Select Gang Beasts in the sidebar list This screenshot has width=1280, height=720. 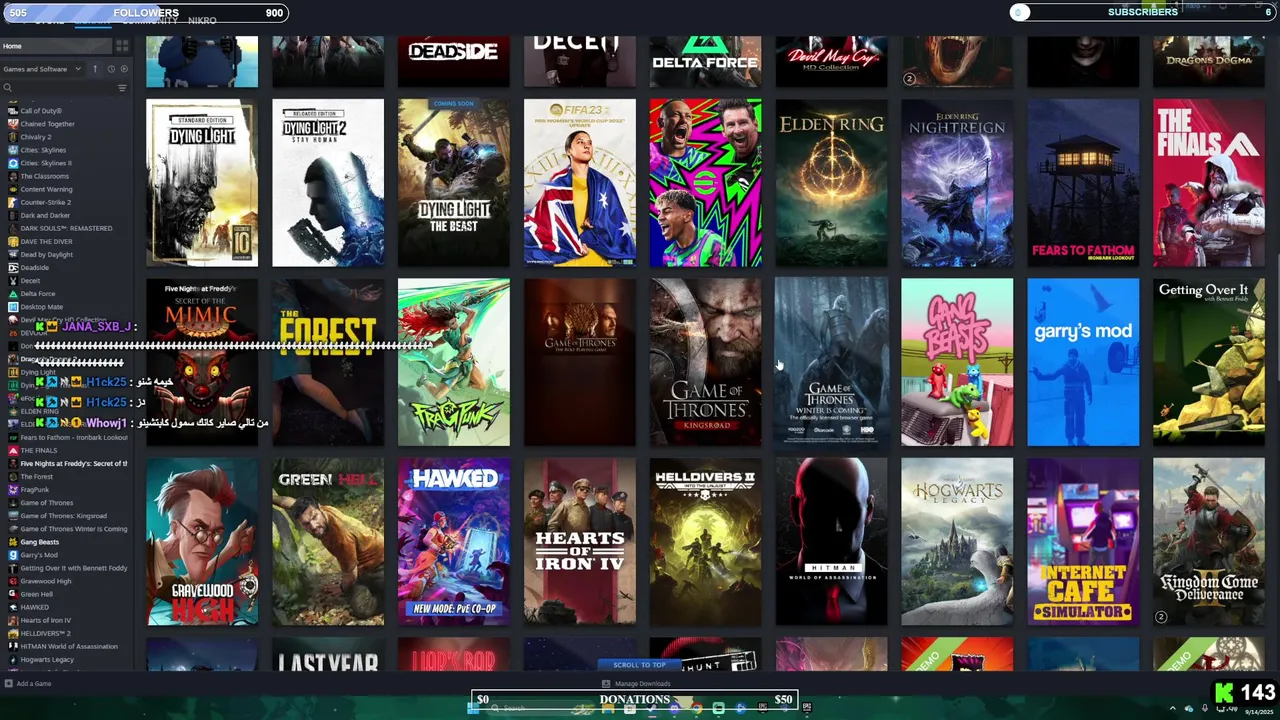click(x=40, y=542)
